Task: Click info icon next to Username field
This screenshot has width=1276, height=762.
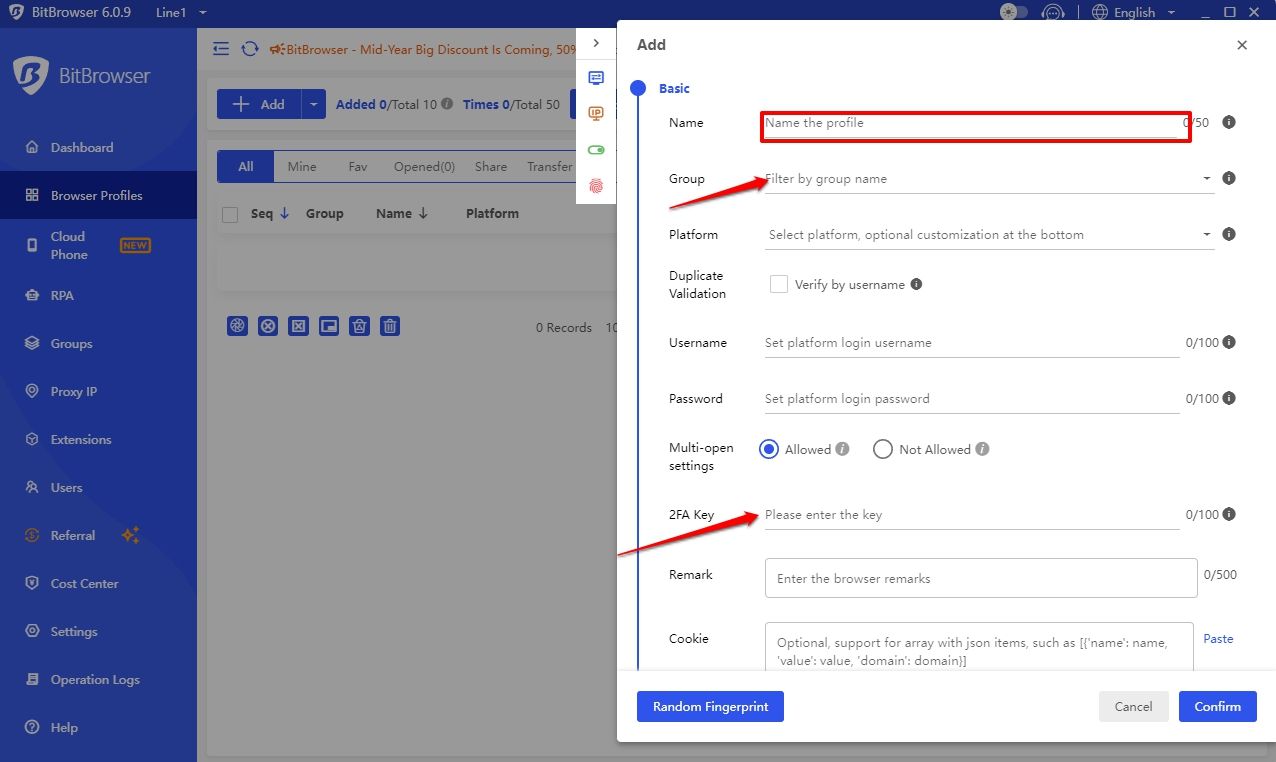Action: (1229, 342)
